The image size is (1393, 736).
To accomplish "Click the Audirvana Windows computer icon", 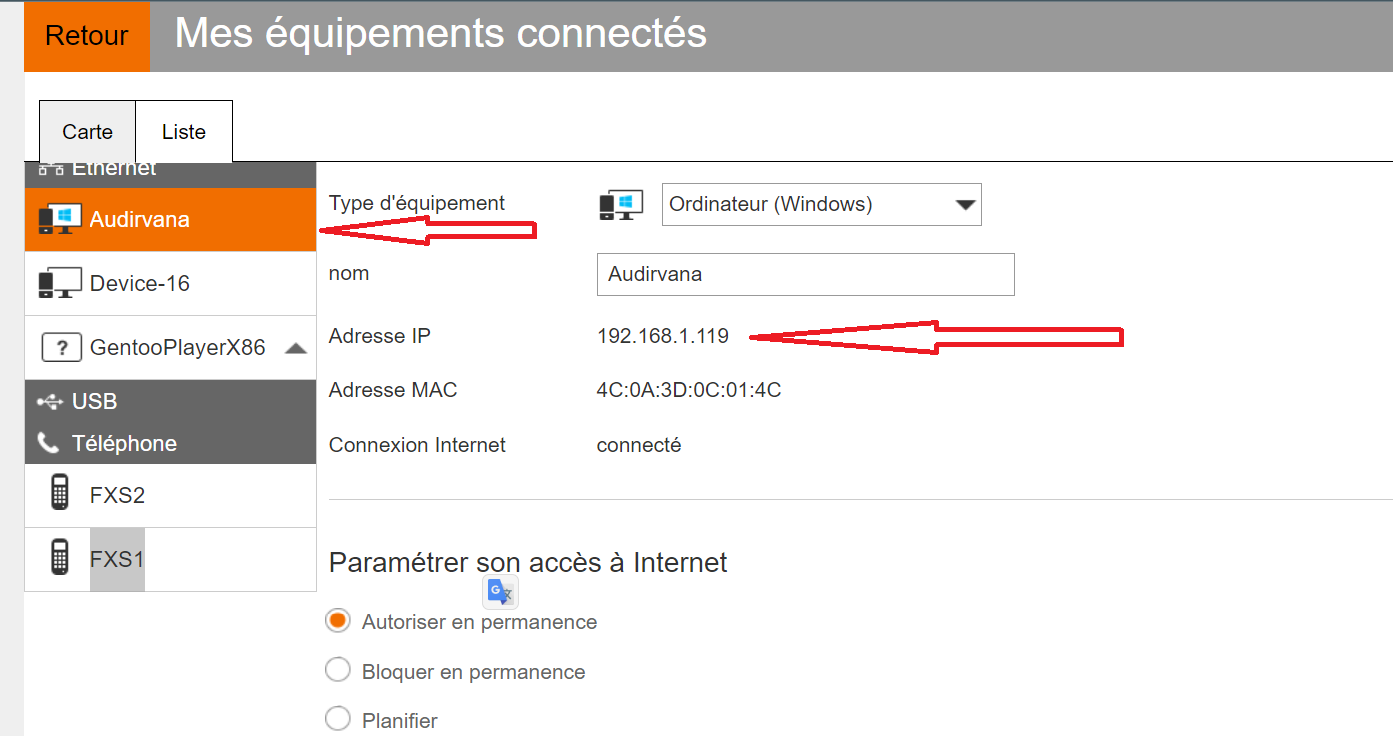I will pos(59,219).
